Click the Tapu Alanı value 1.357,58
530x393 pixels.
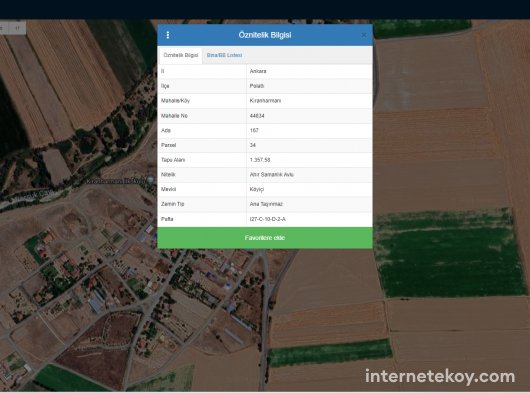[x=260, y=160]
